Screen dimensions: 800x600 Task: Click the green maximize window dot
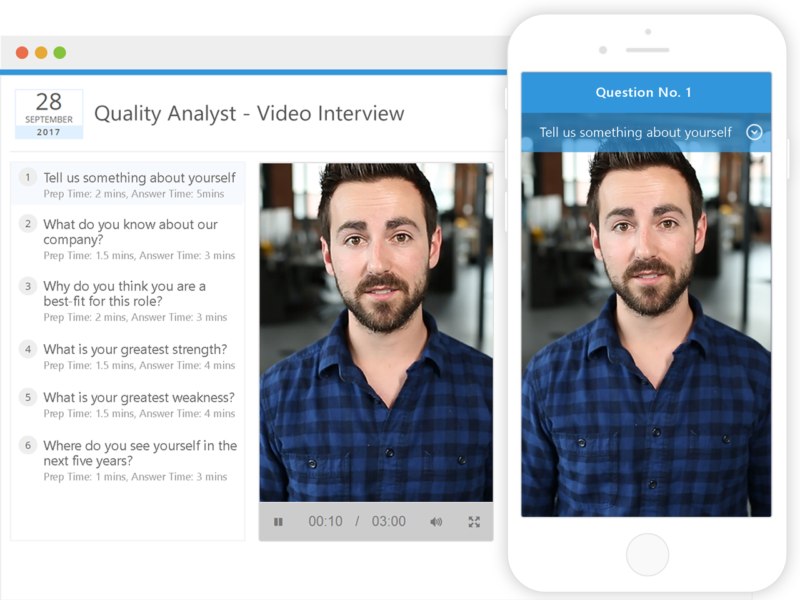pos(60,52)
